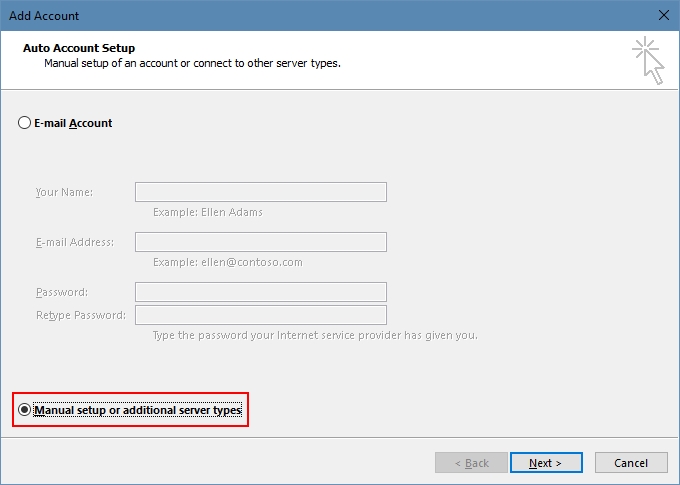Screen dimensions: 680x485
Task: Close the Add Account dialog
Action: coord(663,15)
